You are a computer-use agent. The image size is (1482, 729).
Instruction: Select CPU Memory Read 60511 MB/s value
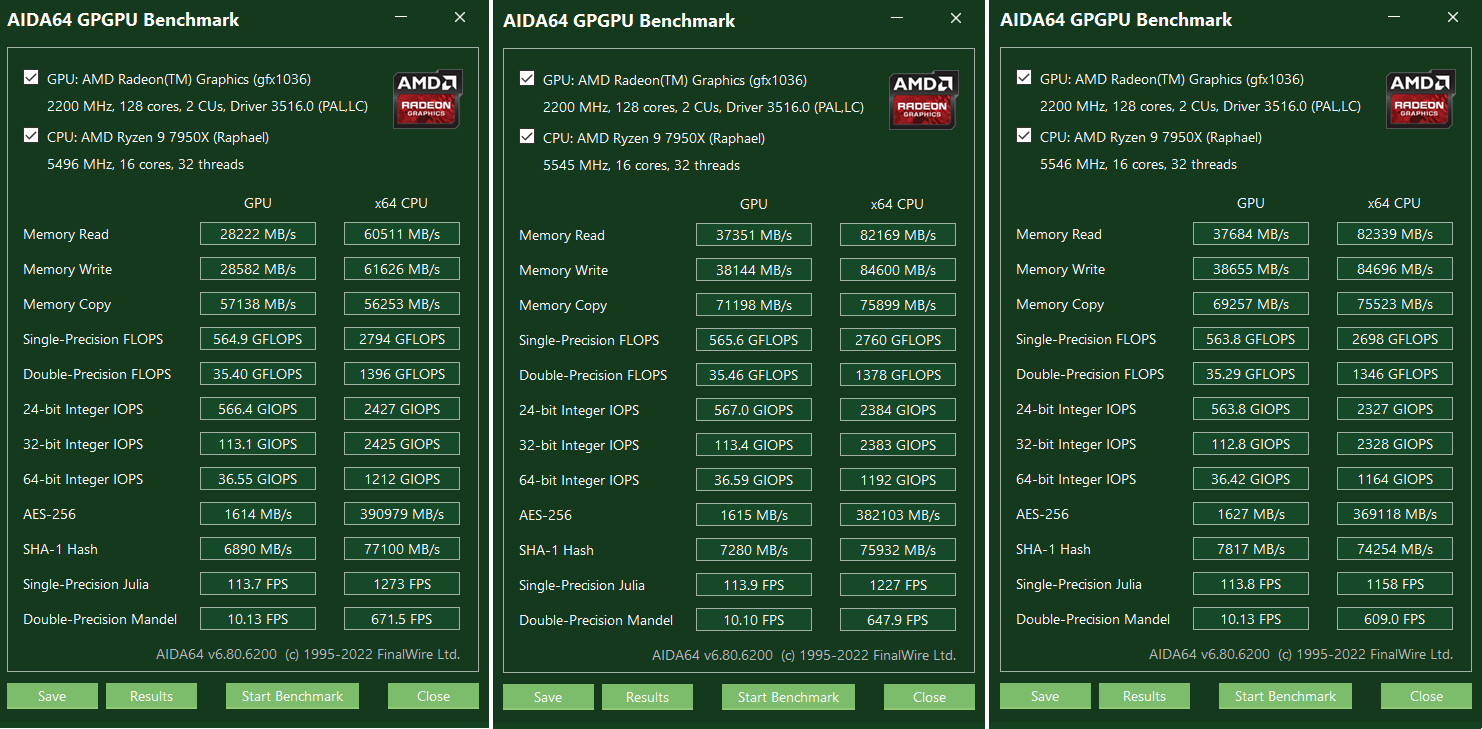[402, 234]
